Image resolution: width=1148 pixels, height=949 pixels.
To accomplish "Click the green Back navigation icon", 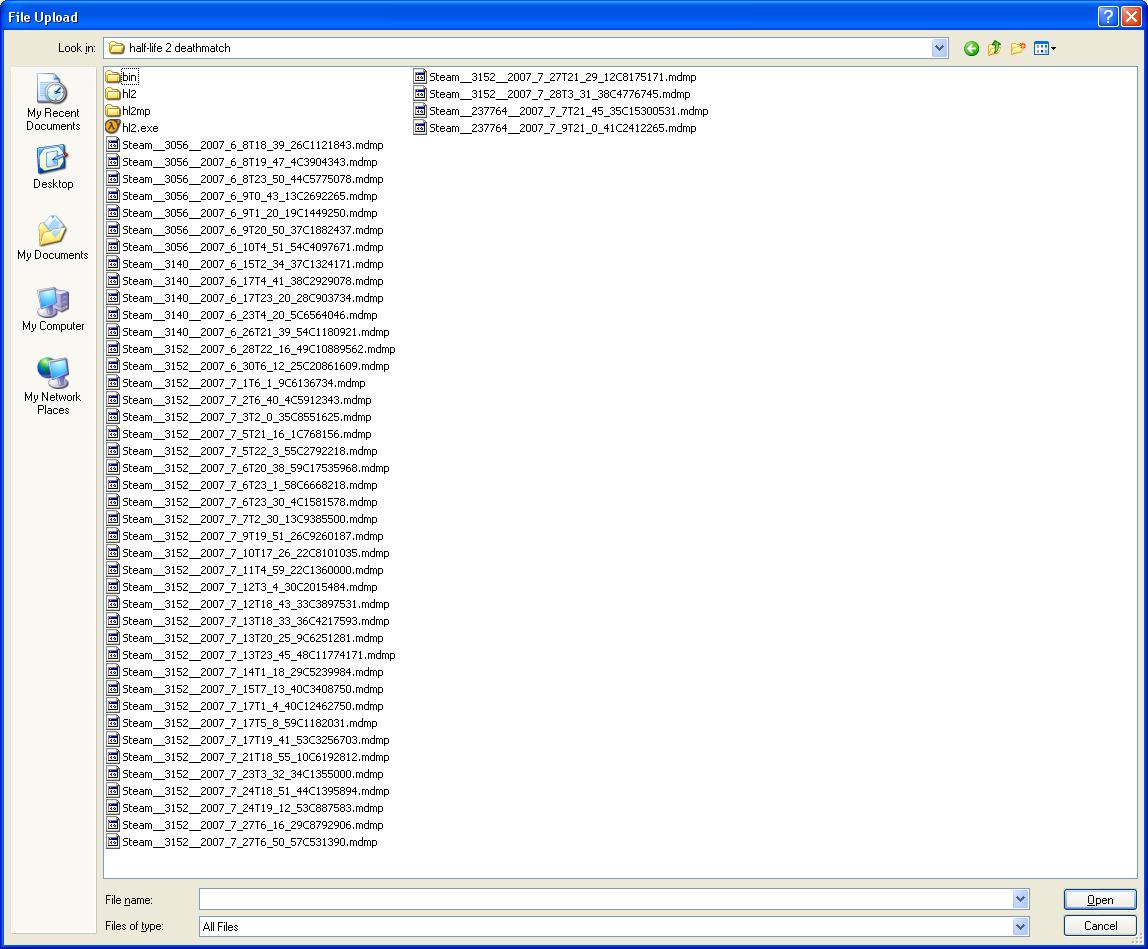I will (x=971, y=48).
